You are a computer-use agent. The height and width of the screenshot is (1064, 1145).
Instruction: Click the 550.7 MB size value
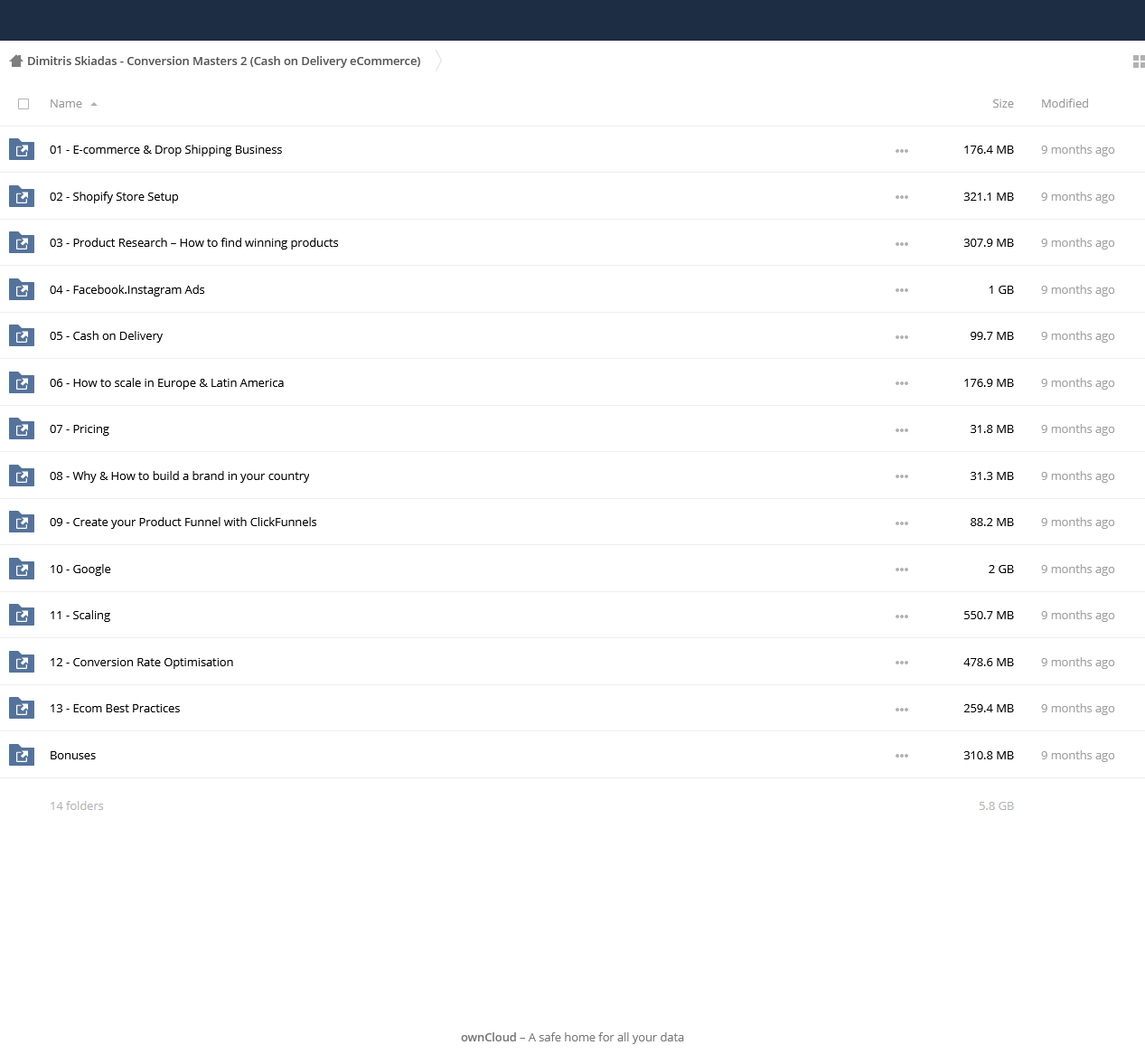(989, 616)
